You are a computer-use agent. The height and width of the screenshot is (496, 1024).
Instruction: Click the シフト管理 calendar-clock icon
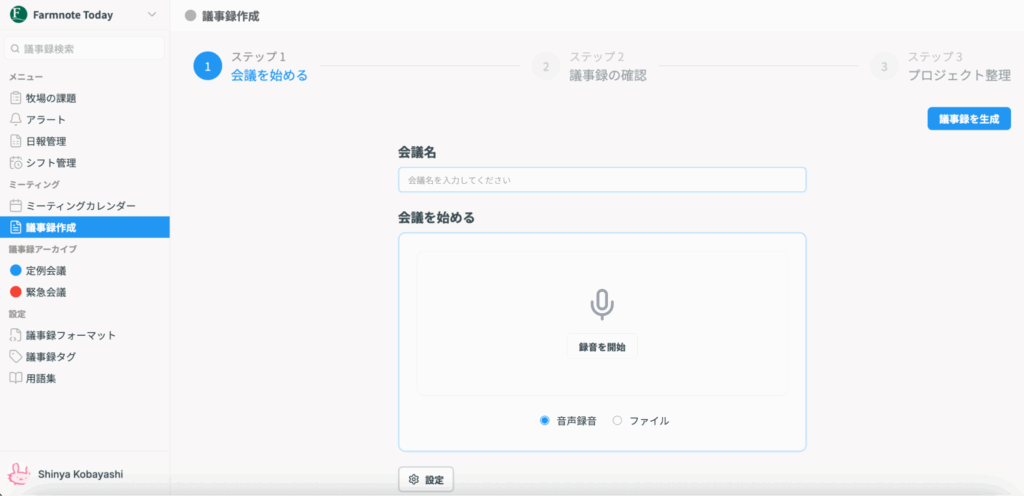click(15, 163)
